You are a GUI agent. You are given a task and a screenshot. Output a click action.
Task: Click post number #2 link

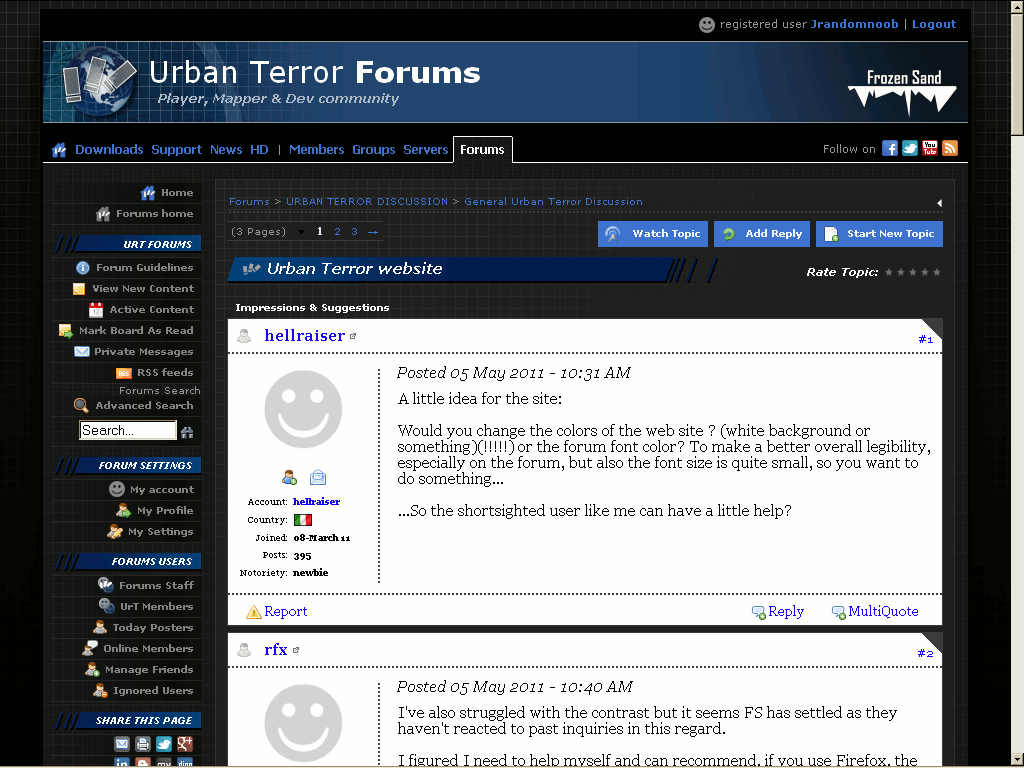tap(925, 654)
